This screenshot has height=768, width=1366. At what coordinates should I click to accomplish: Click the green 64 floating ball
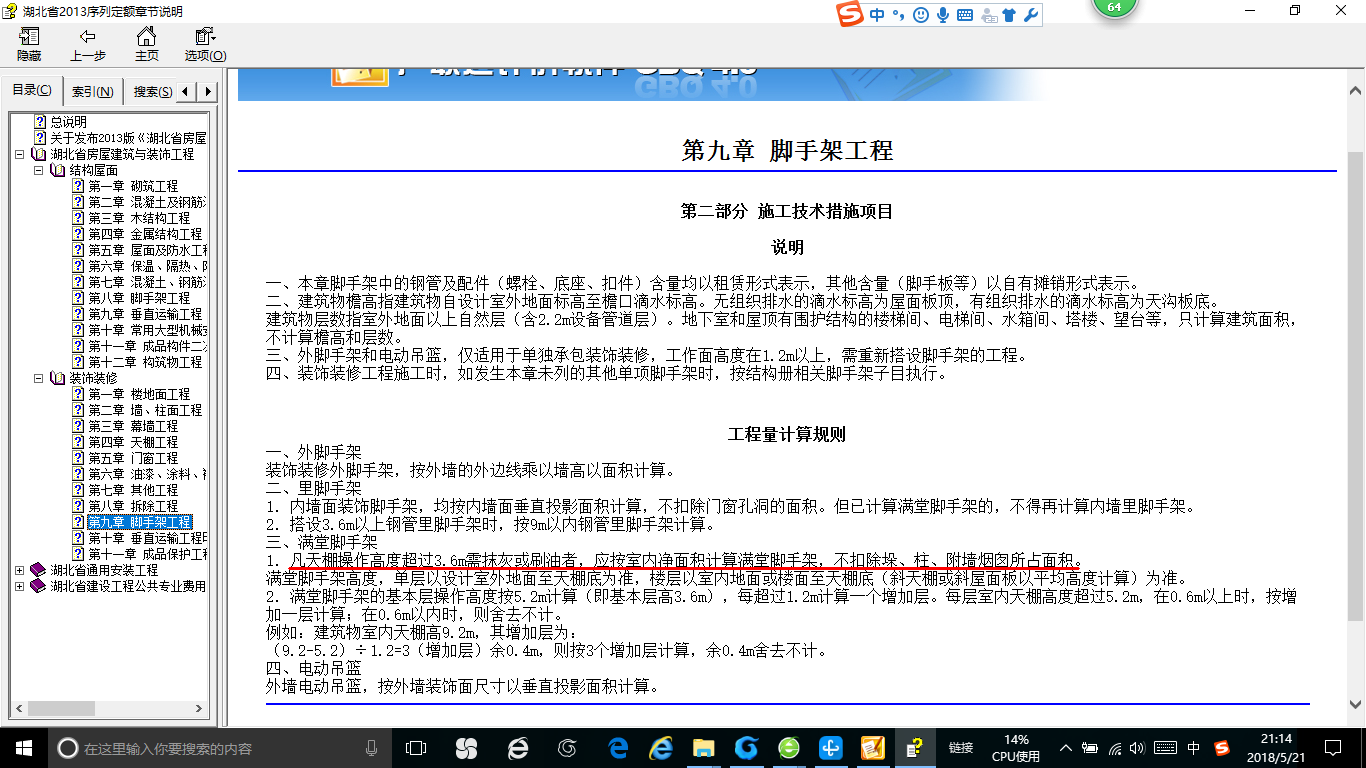click(1113, 7)
